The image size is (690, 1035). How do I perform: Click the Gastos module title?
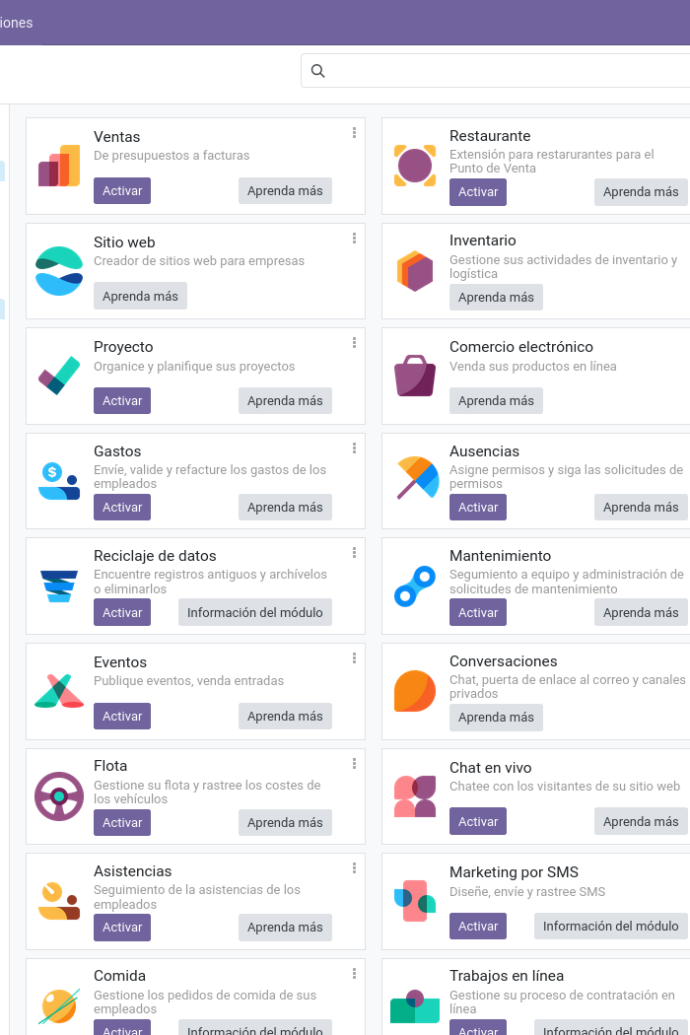point(118,451)
